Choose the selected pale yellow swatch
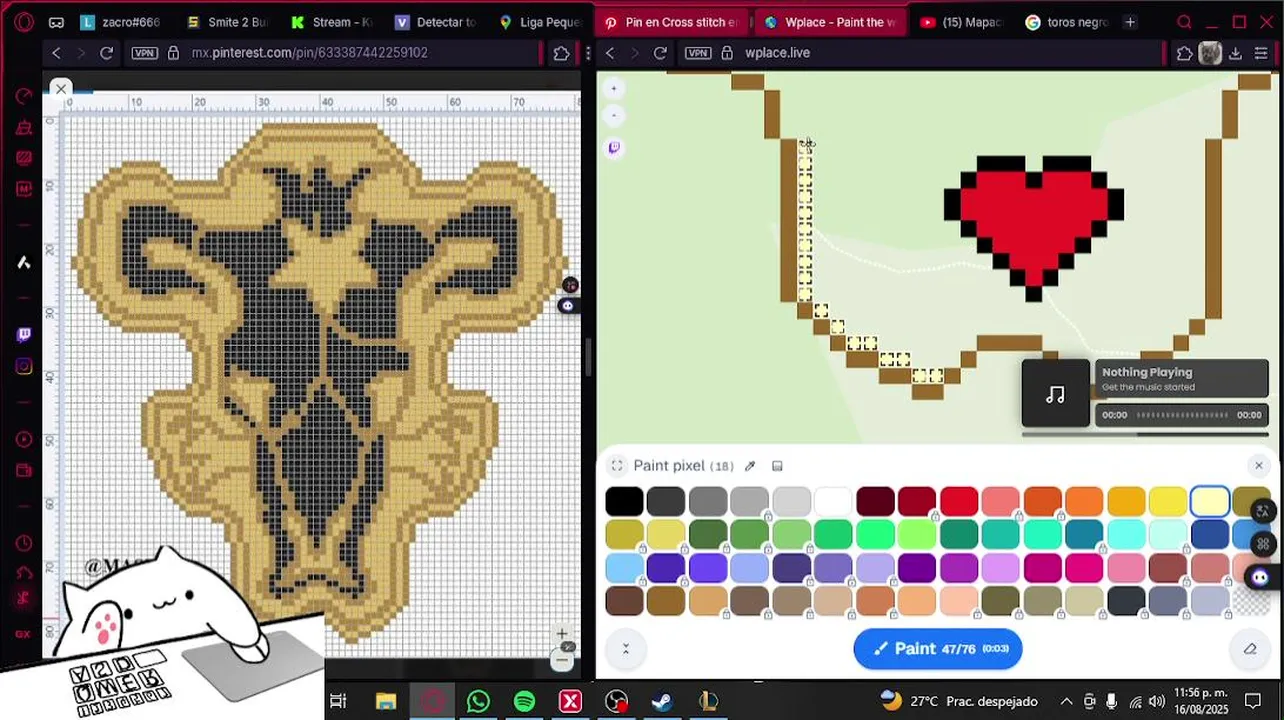1284x720 pixels. 1209,501
